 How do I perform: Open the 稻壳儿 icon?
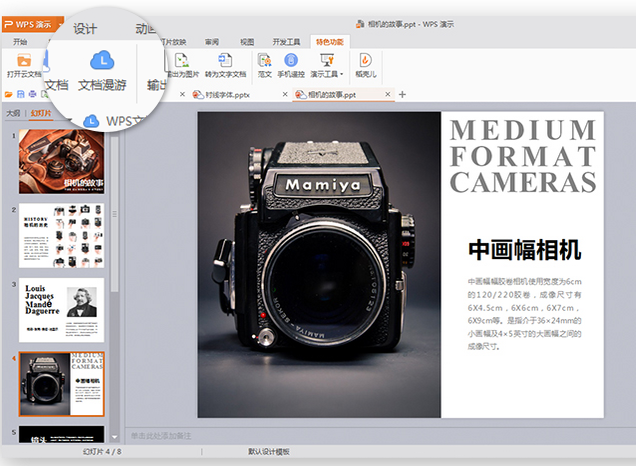point(366,61)
